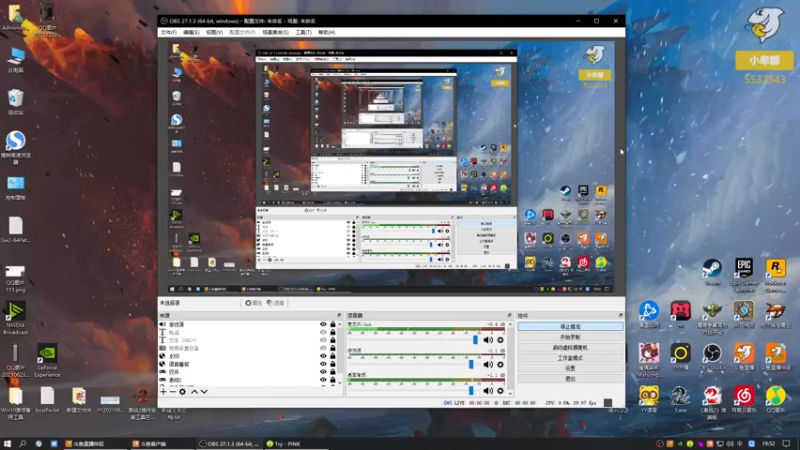Click the 桌面音频 volume slider handle
This screenshot has width=800, height=450.
(471, 391)
